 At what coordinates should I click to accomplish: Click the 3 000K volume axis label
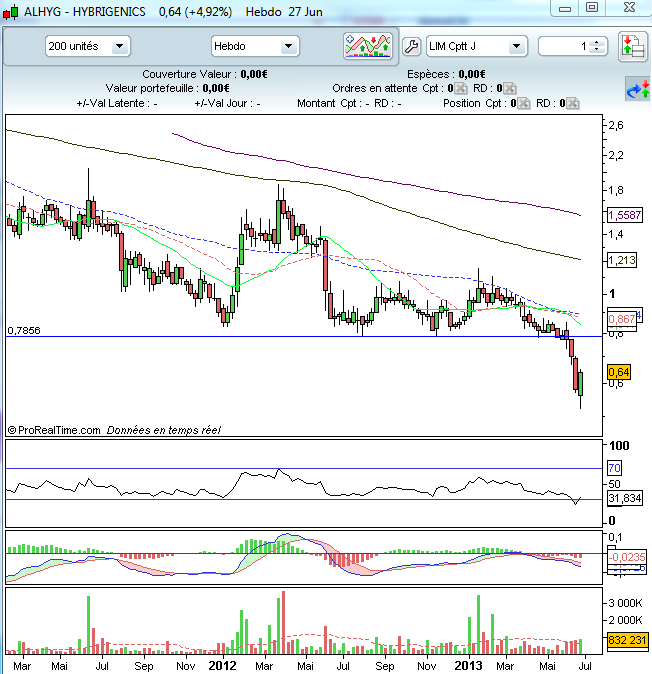(x=625, y=604)
